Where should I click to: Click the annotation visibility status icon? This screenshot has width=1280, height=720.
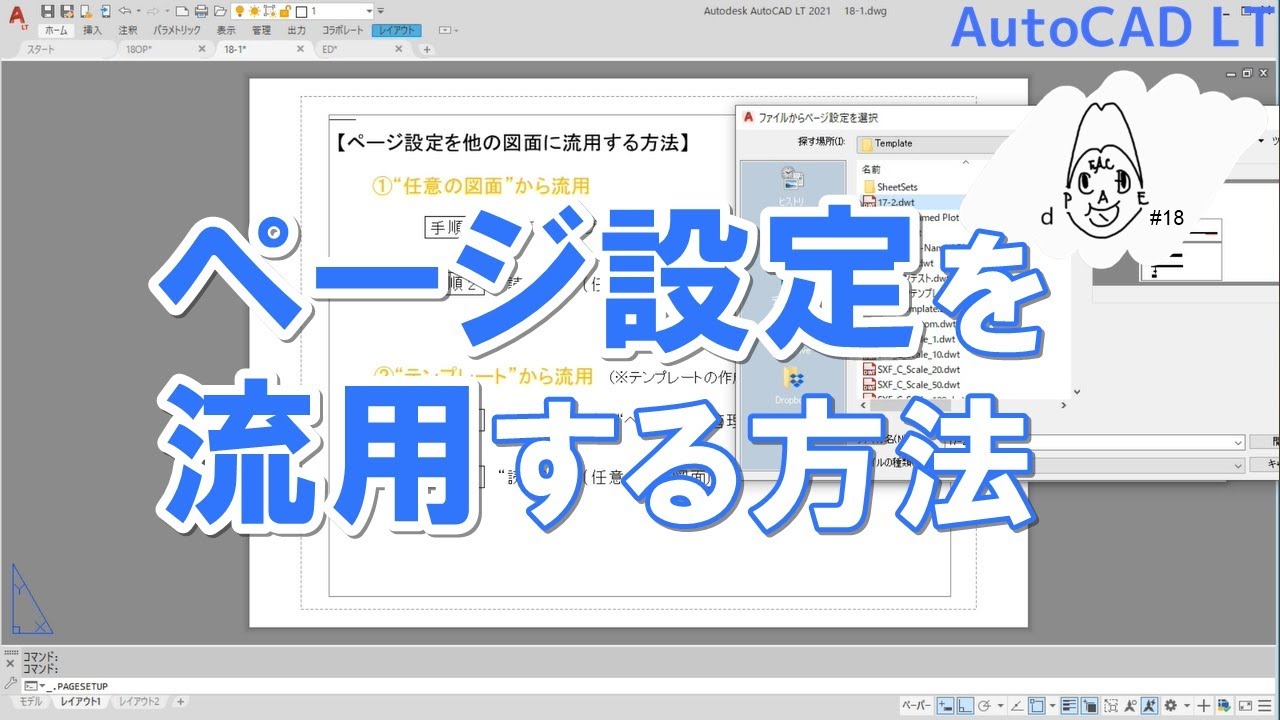(1131, 705)
